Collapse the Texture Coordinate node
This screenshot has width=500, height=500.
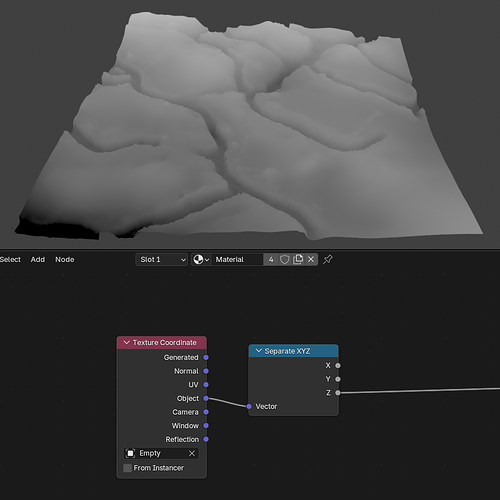click(127, 342)
